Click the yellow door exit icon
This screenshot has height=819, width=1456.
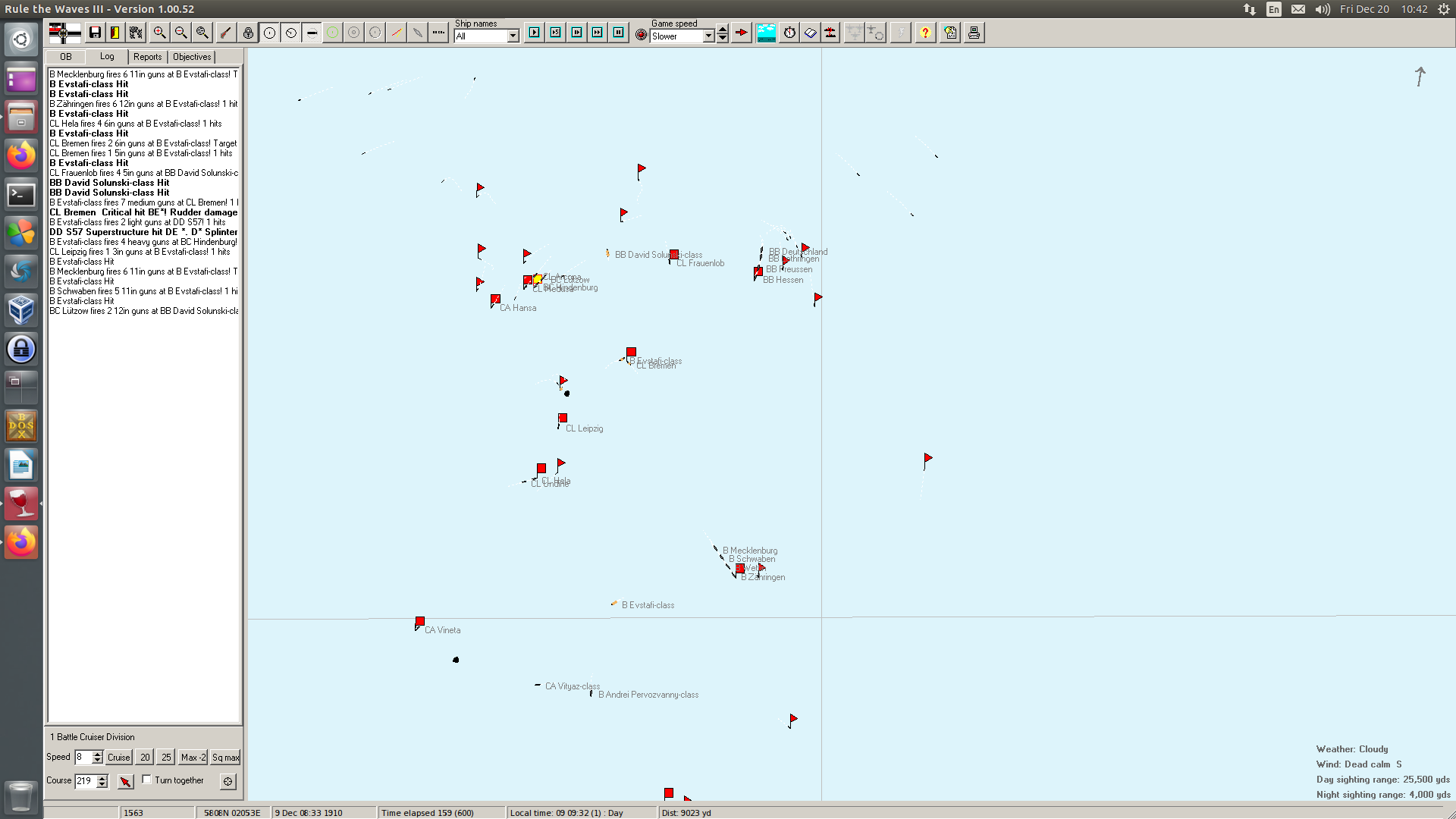(115, 33)
